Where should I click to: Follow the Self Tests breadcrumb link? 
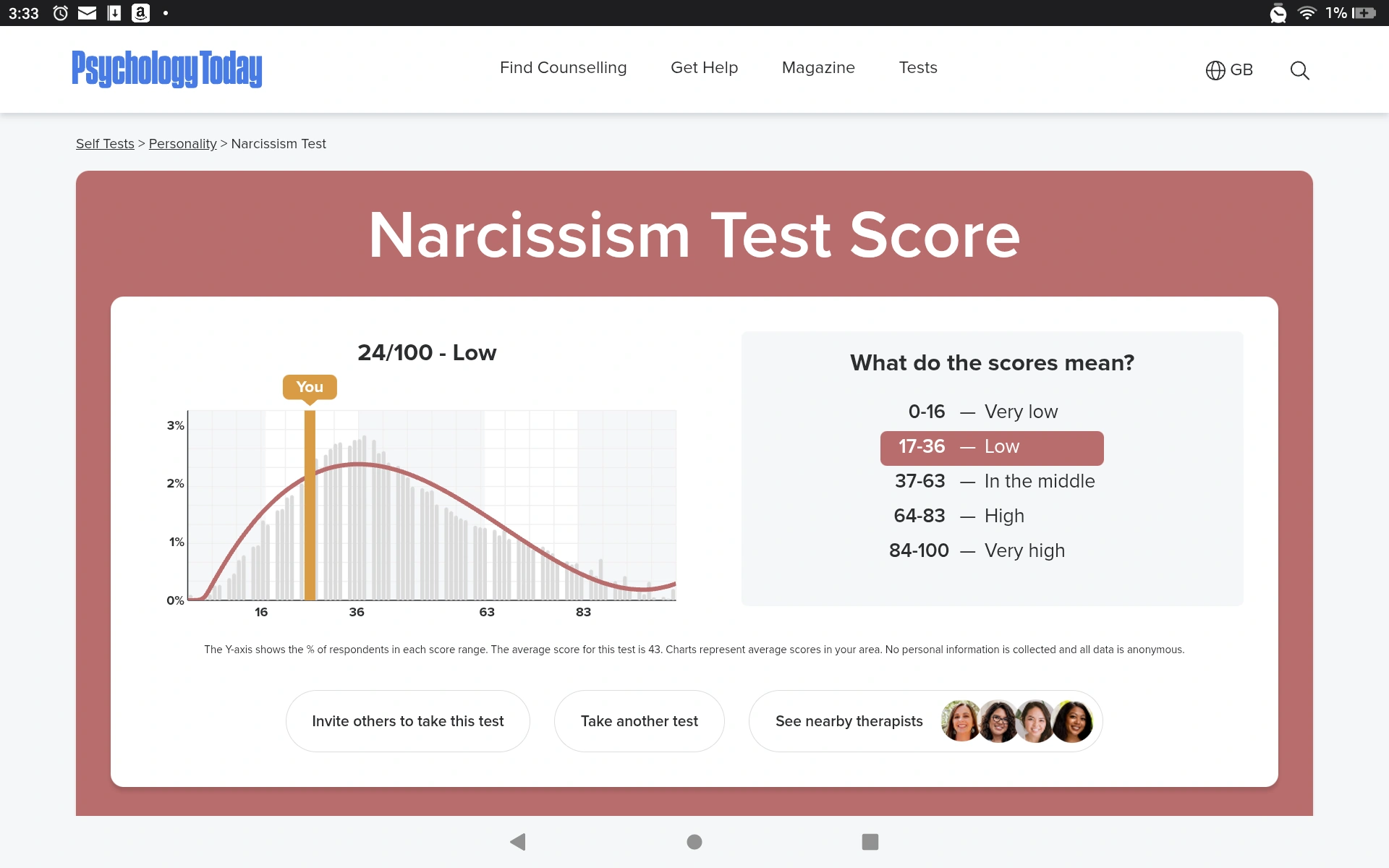105,144
